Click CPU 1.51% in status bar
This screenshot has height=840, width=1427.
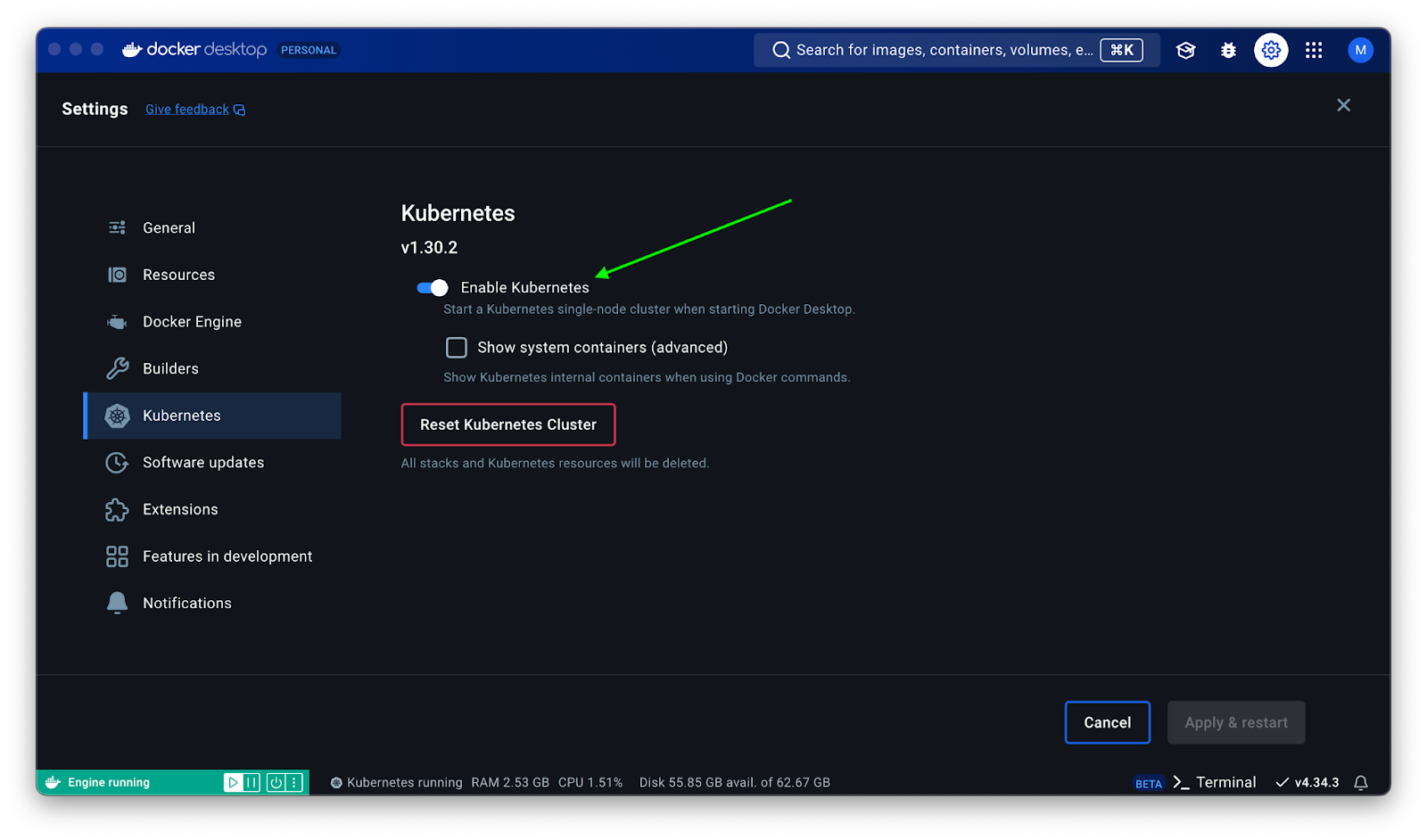point(590,782)
